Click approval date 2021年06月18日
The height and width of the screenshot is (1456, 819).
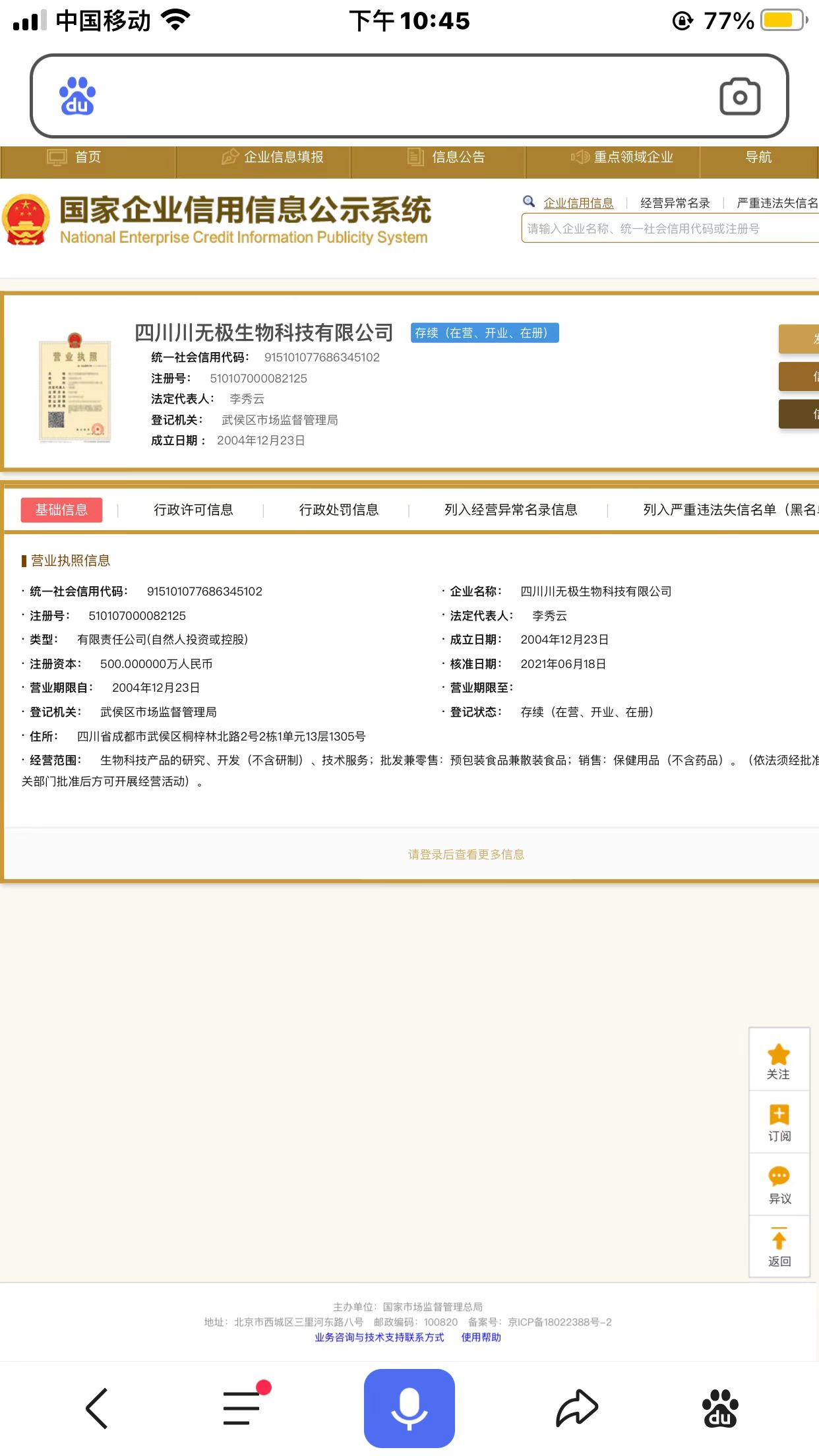(x=563, y=664)
